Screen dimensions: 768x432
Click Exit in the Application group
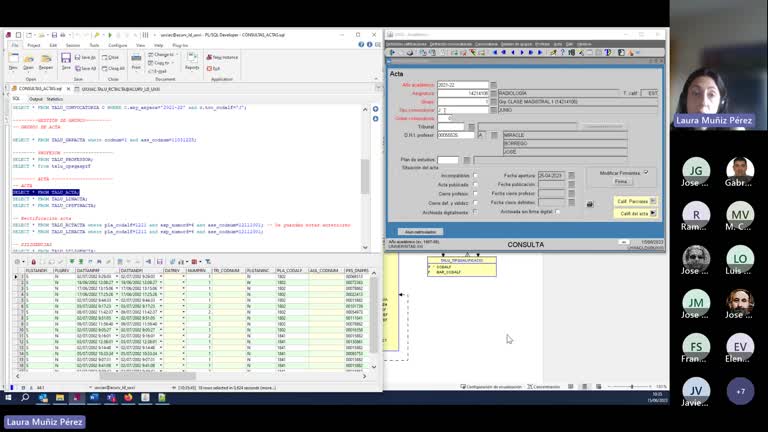[214, 69]
